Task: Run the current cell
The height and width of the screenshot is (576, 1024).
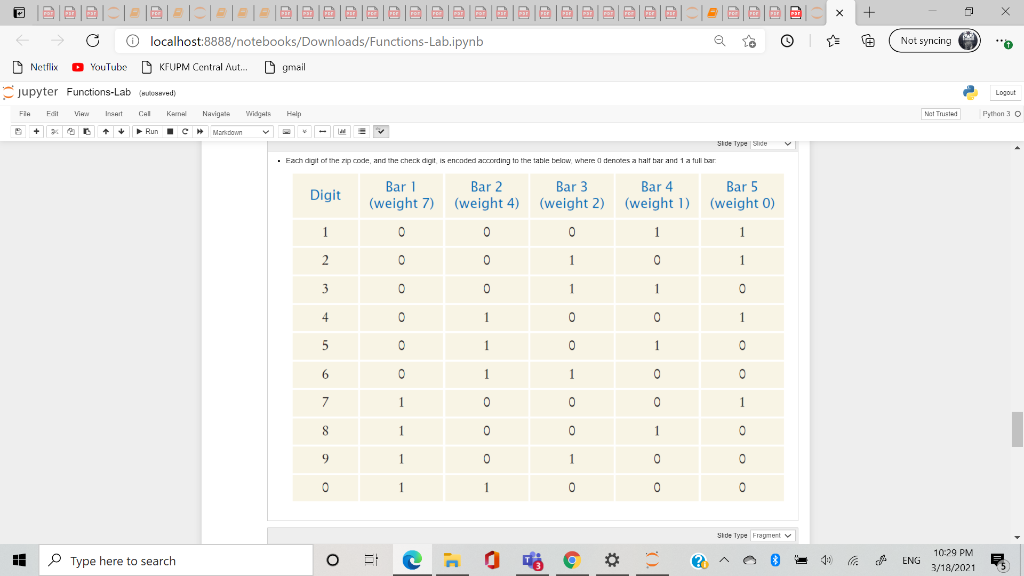Action: pyautogui.click(x=147, y=131)
